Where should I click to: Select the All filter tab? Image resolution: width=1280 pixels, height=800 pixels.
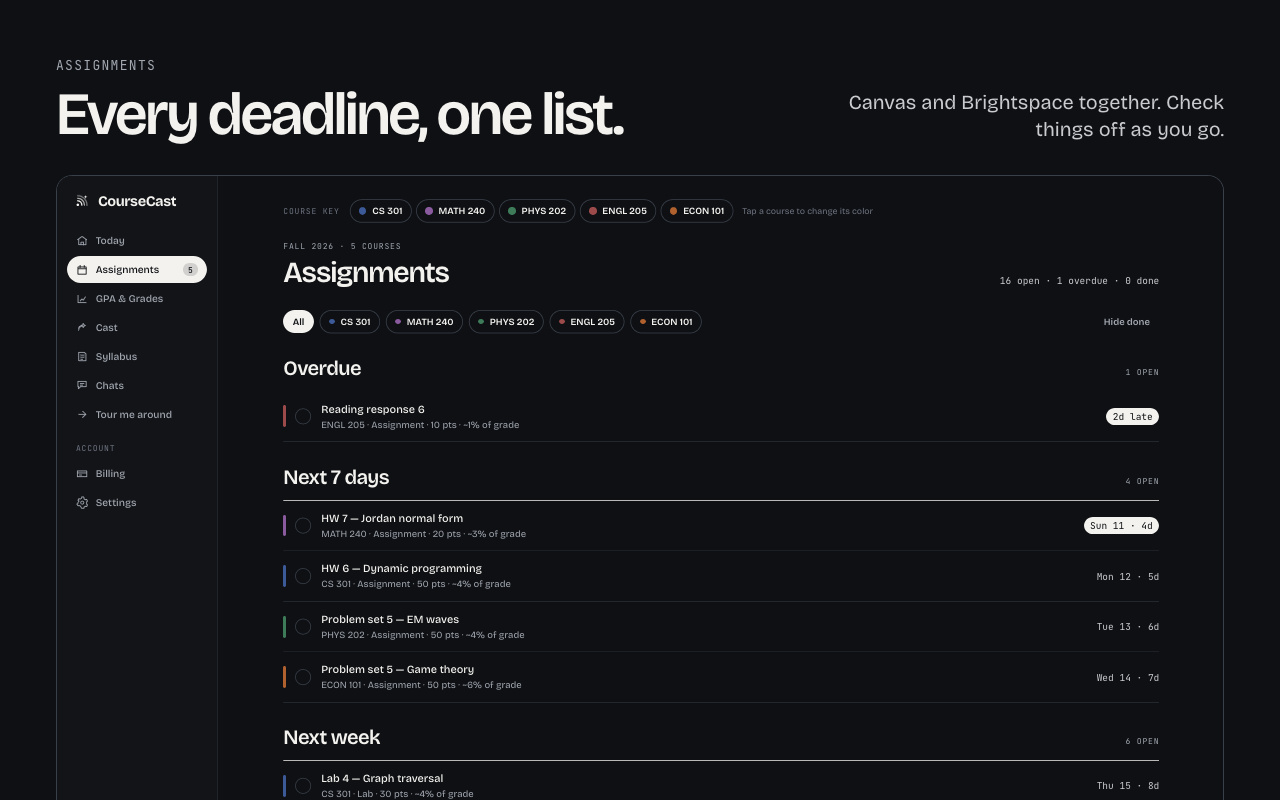298,322
